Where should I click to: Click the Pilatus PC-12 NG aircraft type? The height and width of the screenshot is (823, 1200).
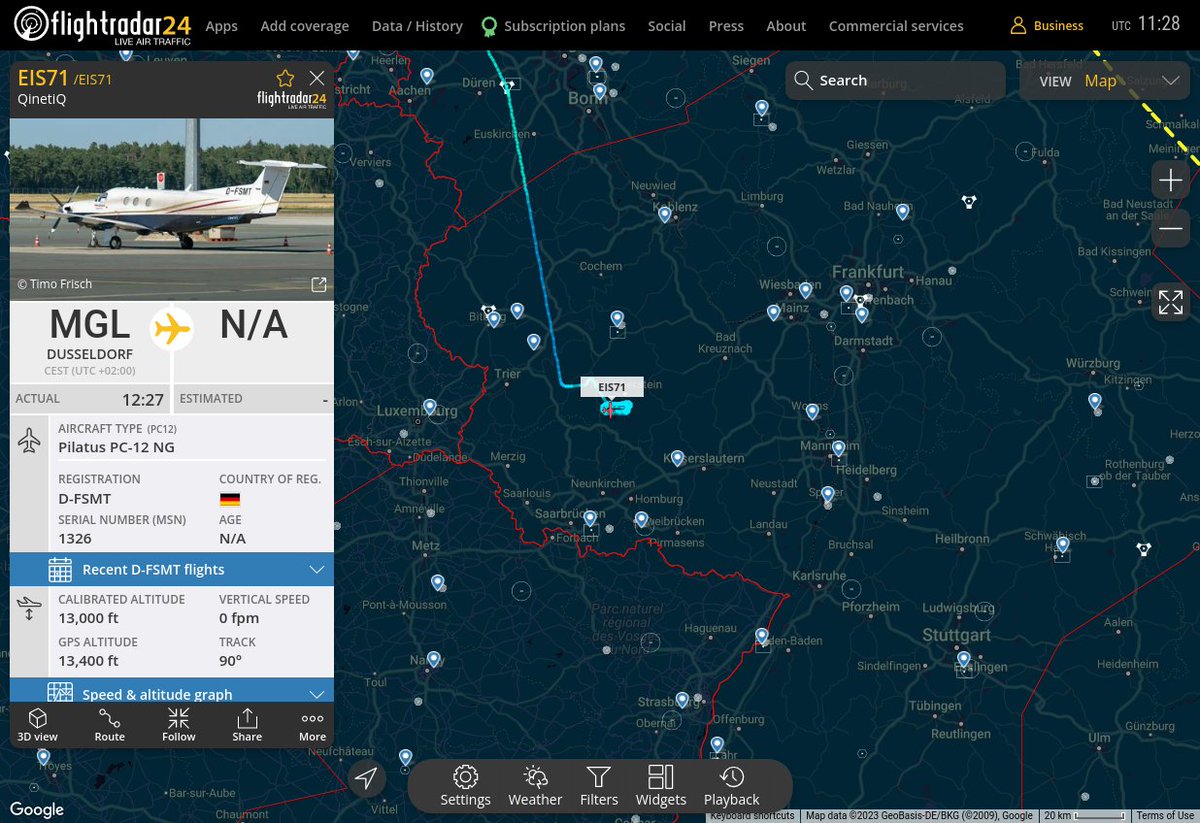pos(116,446)
